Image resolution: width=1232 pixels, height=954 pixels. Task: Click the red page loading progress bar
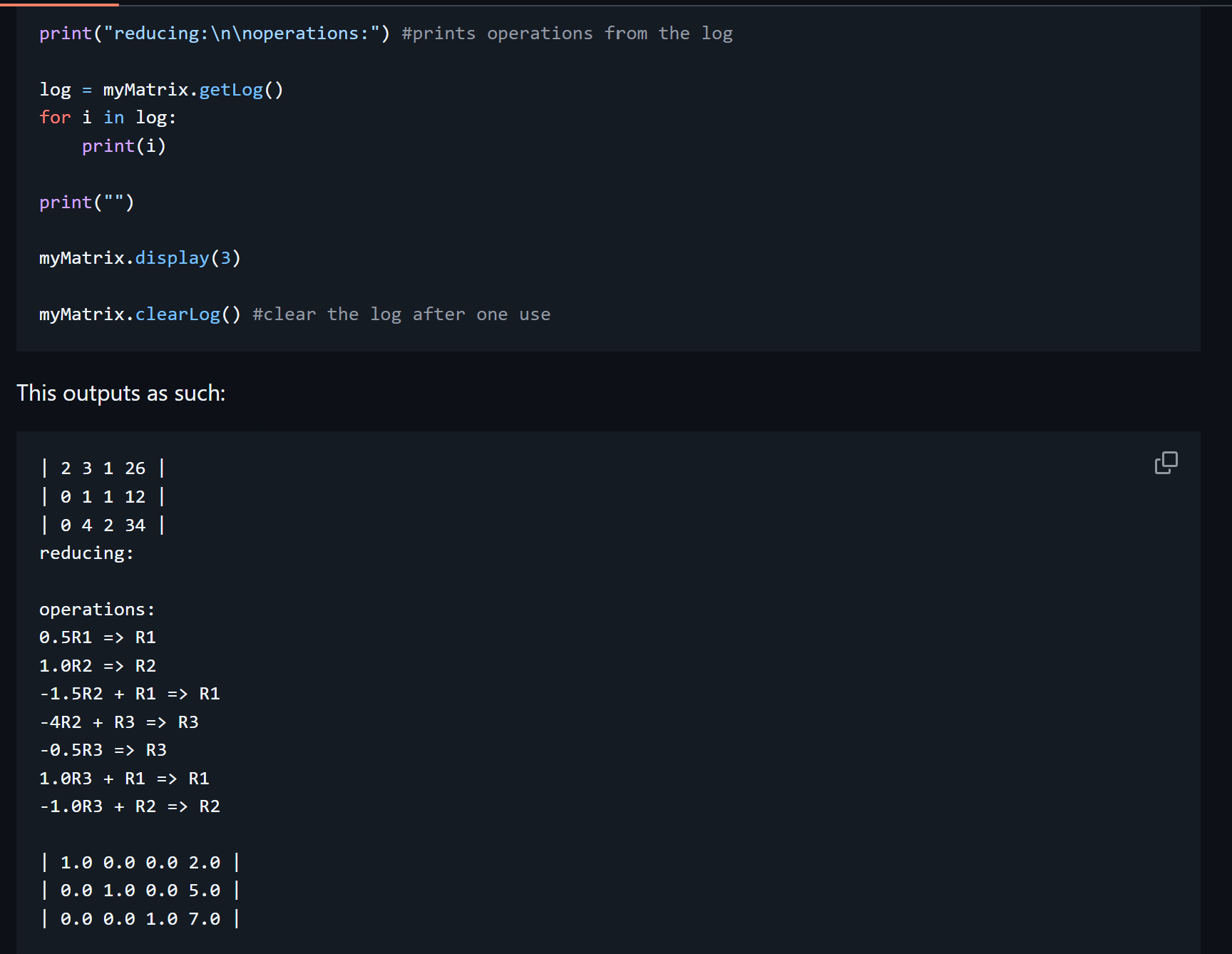click(x=59, y=4)
